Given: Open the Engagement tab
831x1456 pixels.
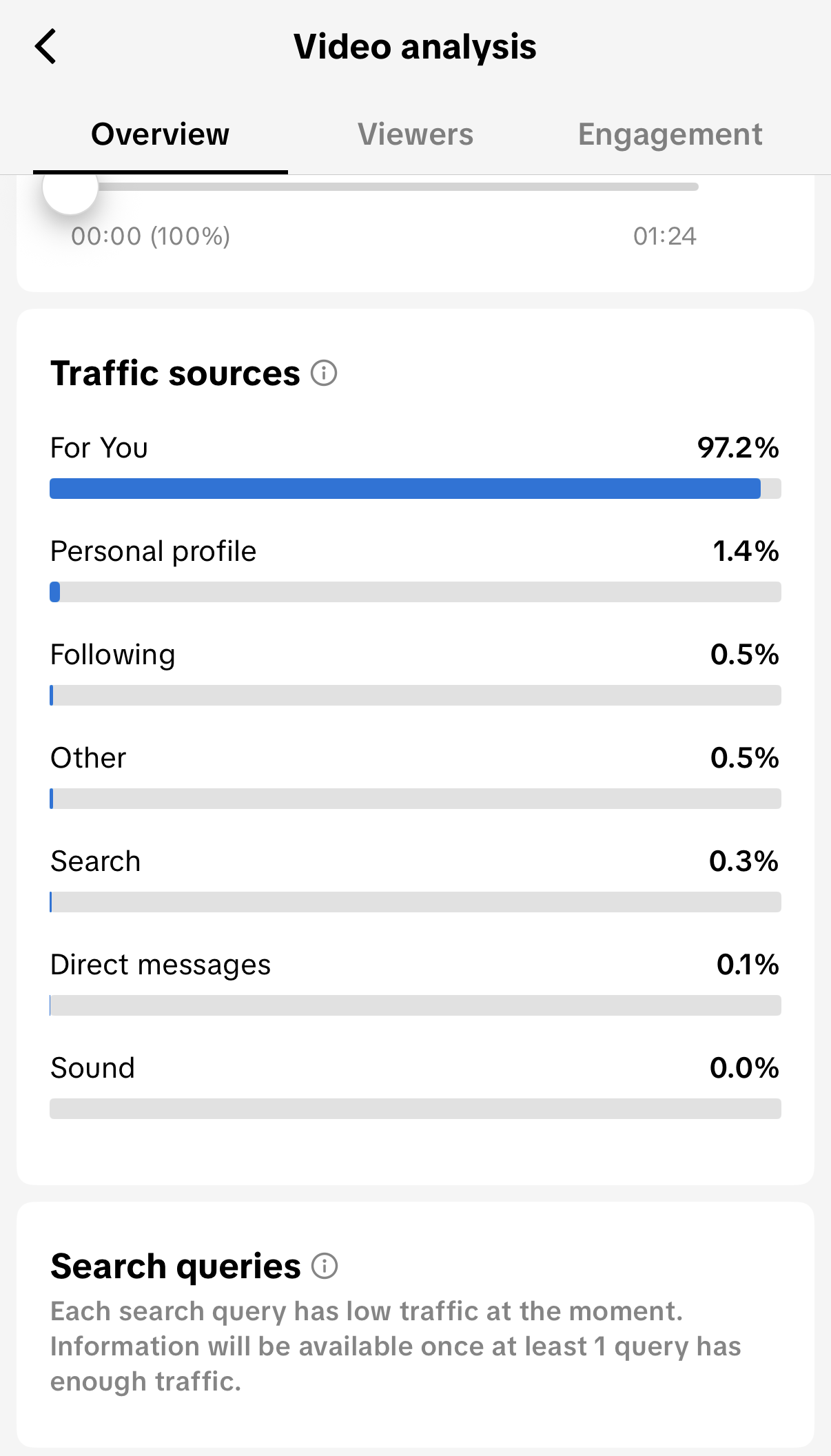Looking at the screenshot, I should (x=670, y=134).
